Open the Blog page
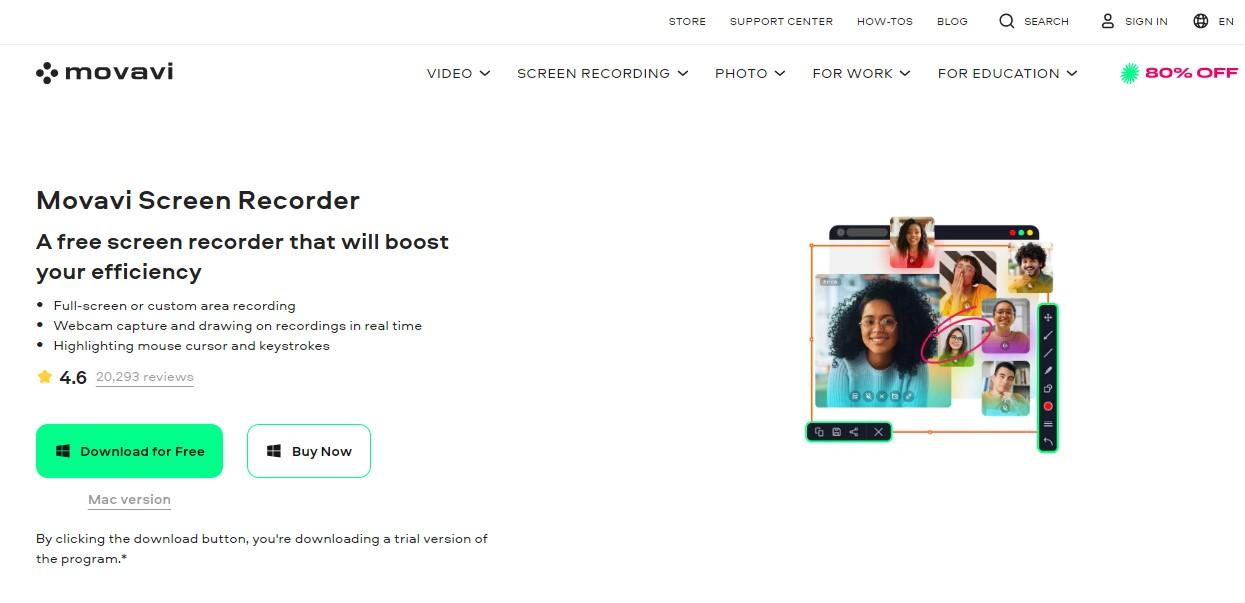1245x603 pixels. 952,21
